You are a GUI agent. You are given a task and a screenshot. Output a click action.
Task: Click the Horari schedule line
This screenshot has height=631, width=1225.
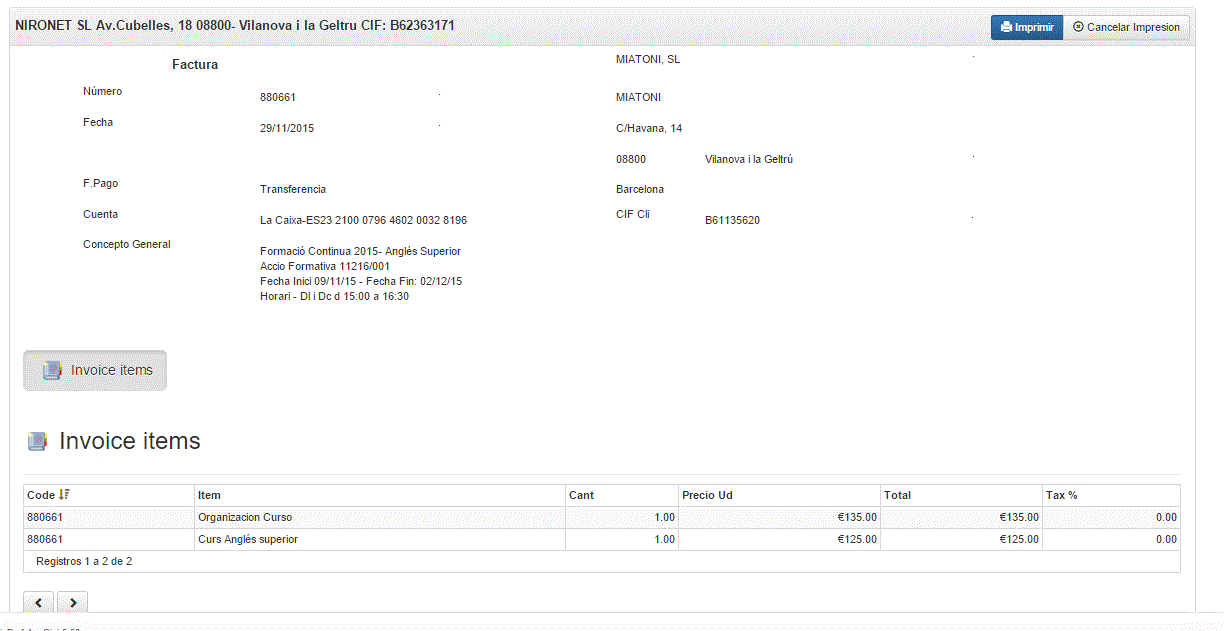pyautogui.click(x=334, y=297)
